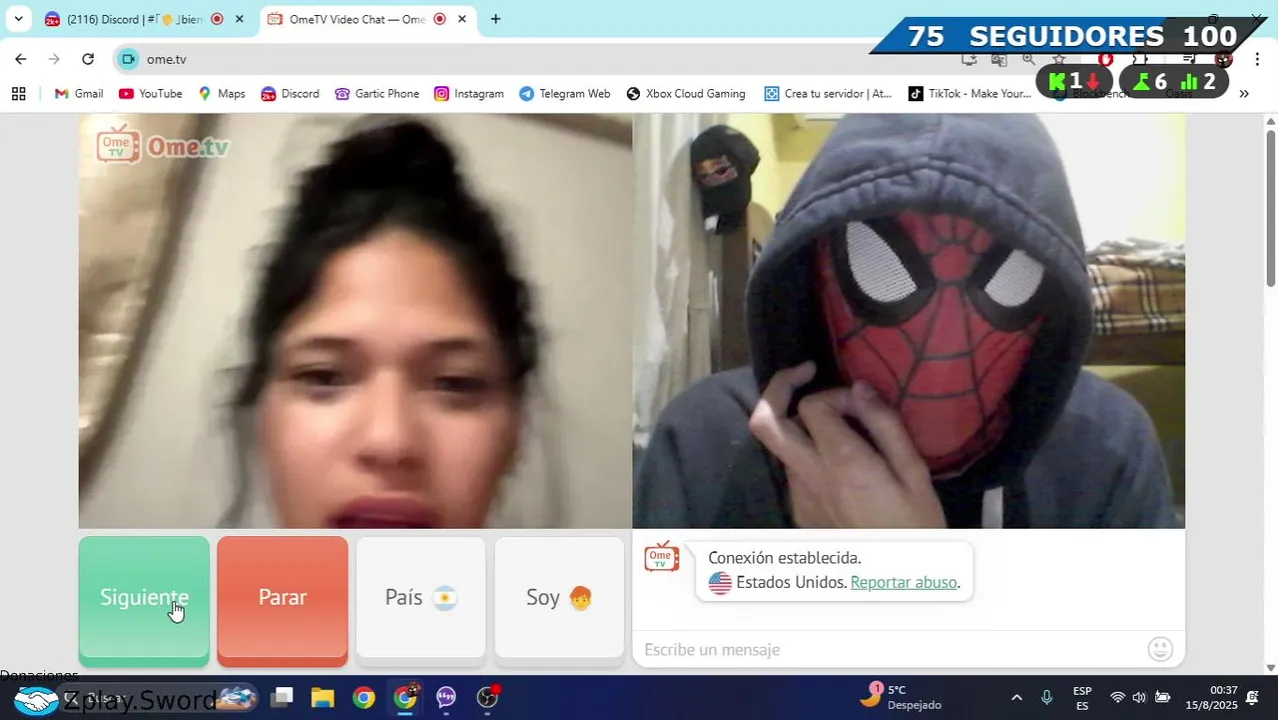Bookmark this page with the star
The image size is (1278, 720).
(x=1059, y=59)
